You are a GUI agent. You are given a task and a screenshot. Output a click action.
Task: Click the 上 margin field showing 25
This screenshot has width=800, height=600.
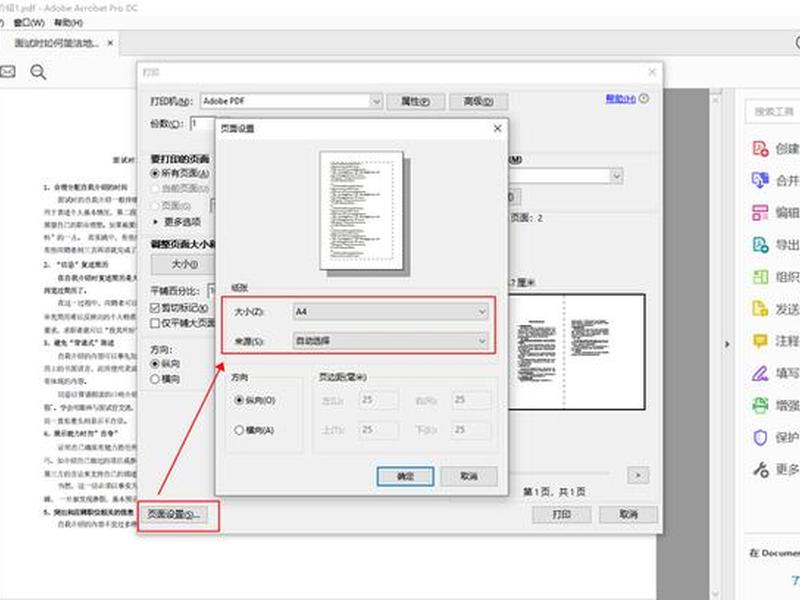tap(378, 430)
